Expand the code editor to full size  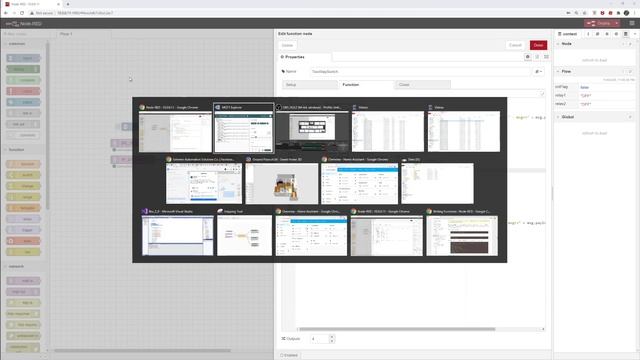click(x=542, y=93)
